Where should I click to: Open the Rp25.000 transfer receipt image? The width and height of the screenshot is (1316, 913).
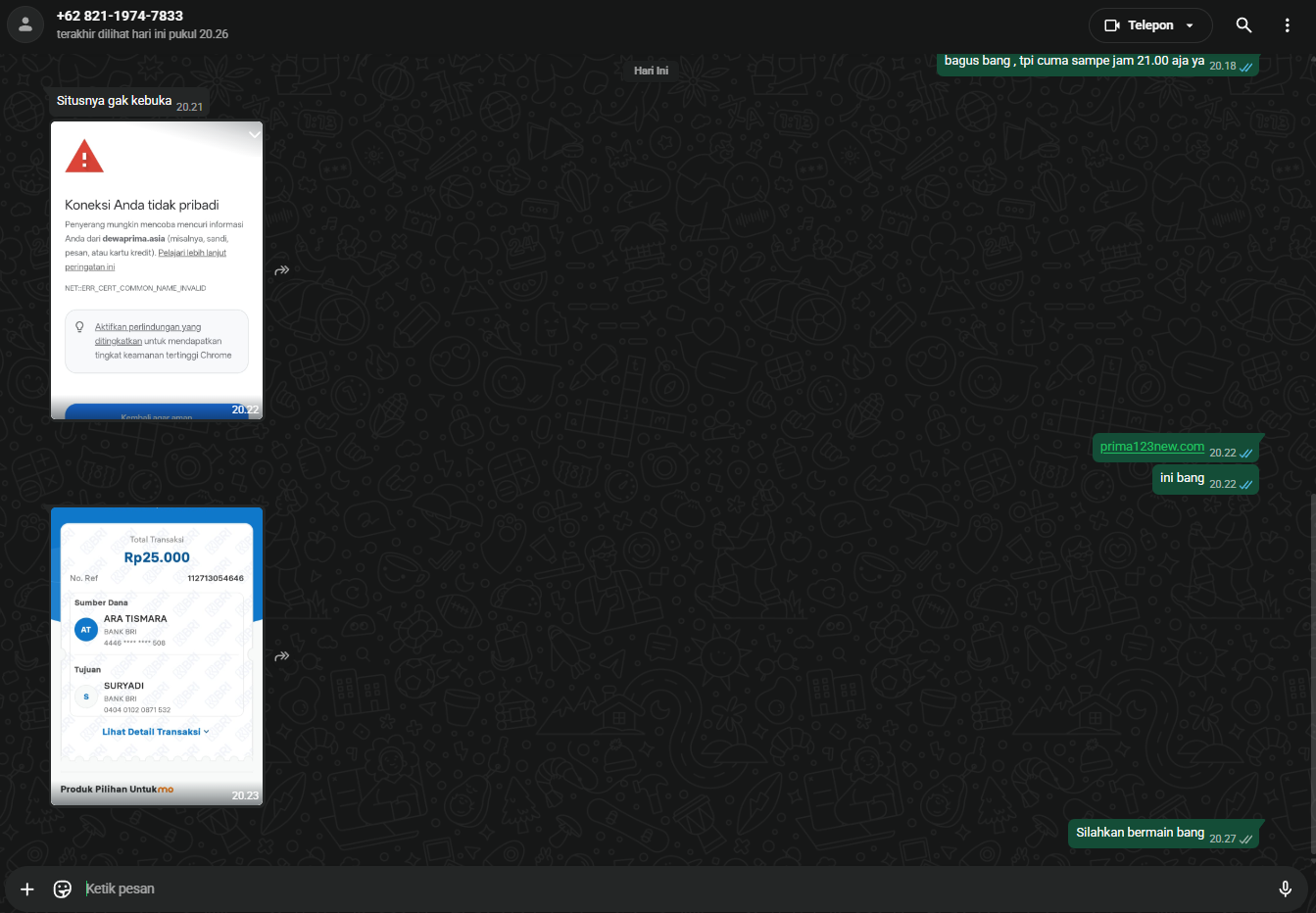[157, 656]
